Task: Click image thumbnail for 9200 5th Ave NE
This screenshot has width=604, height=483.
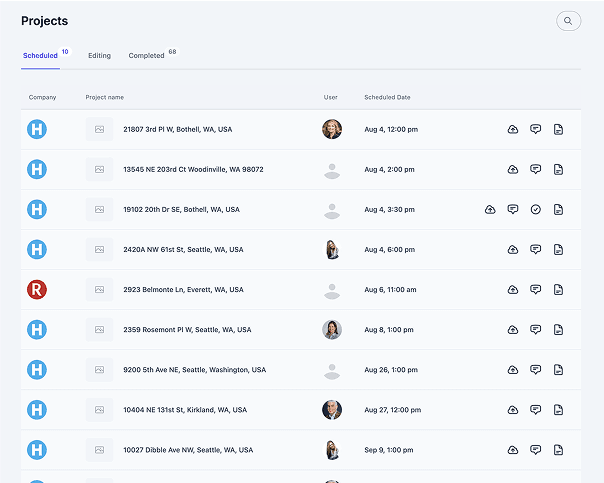Action: (99, 370)
